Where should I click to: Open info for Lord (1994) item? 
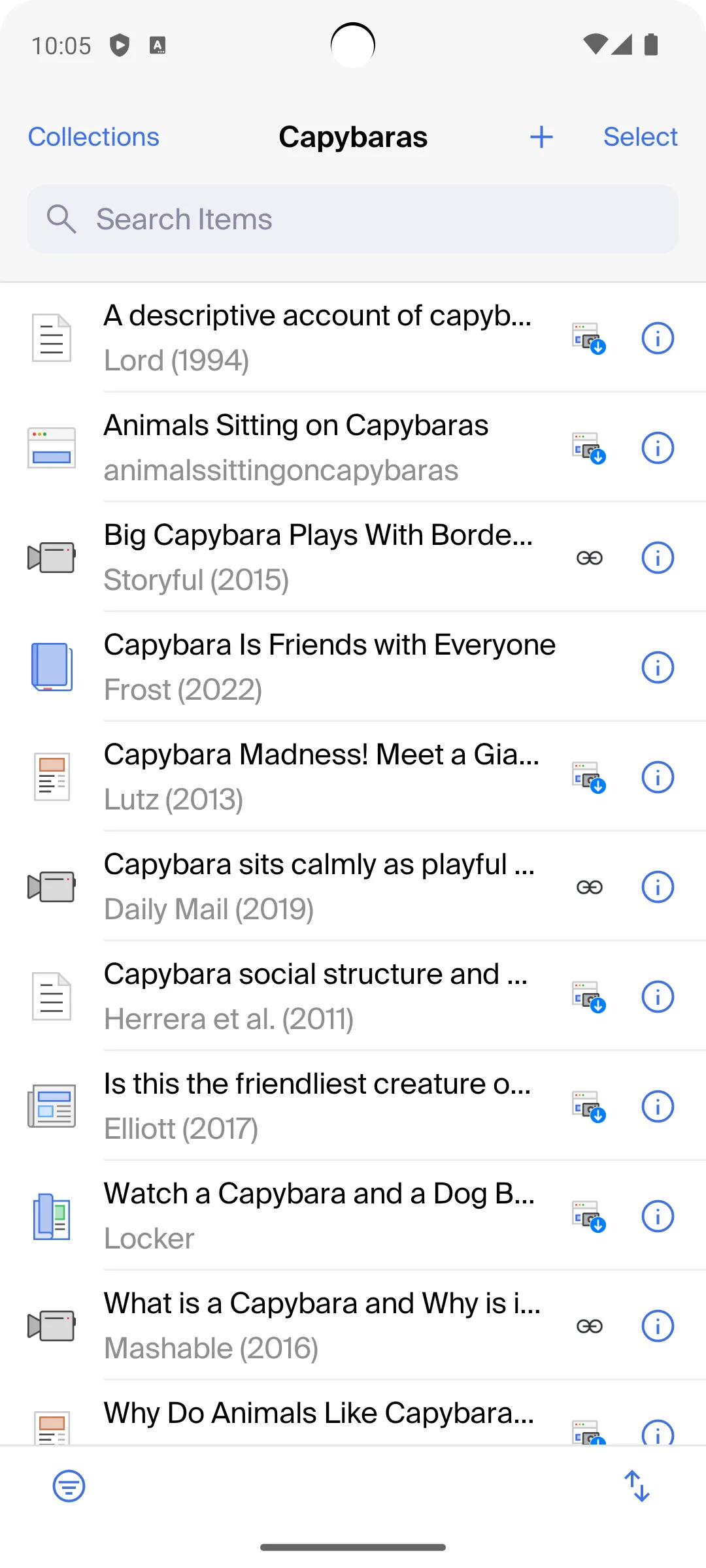click(658, 338)
